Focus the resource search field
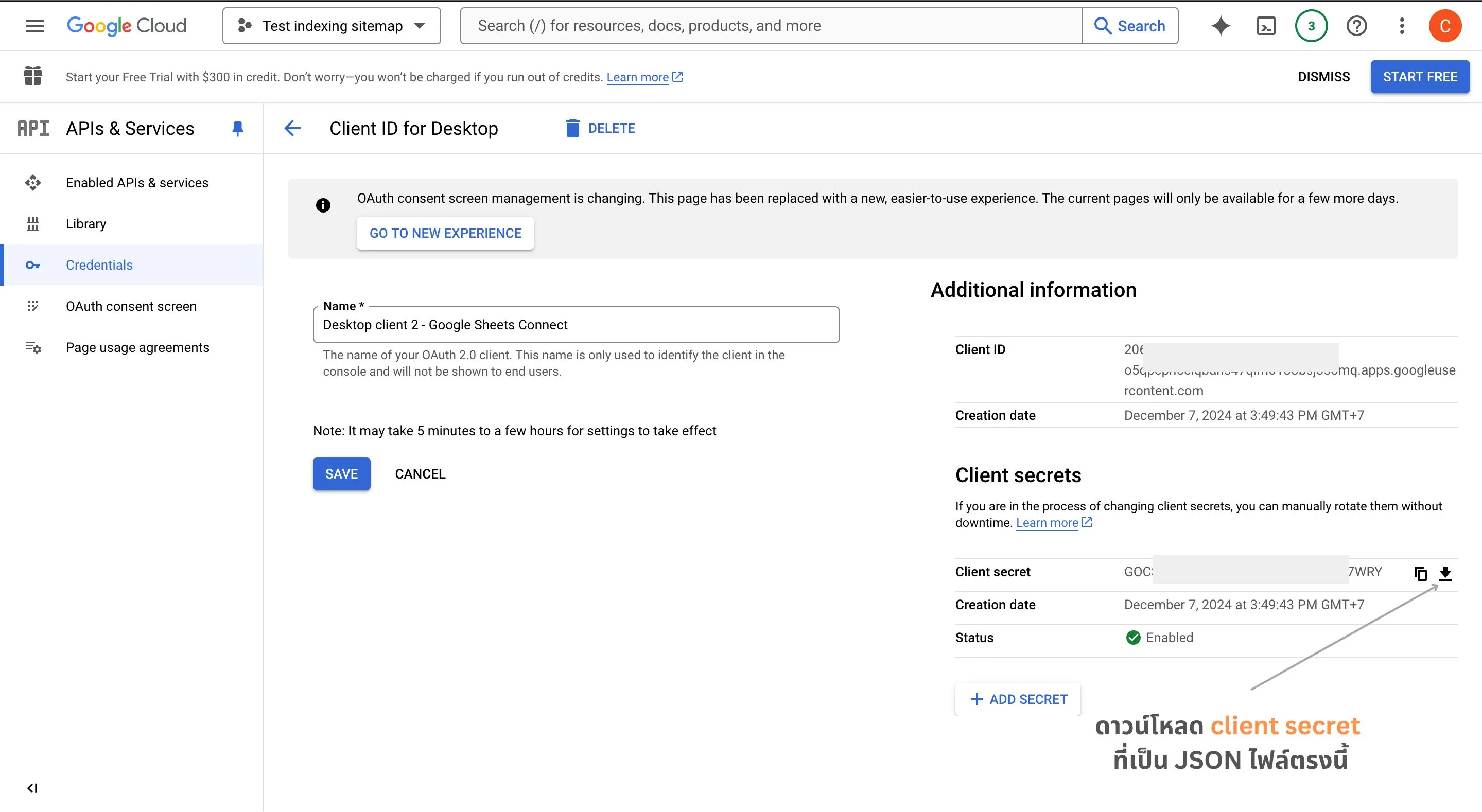The width and height of the screenshot is (1482, 812). pos(771,26)
